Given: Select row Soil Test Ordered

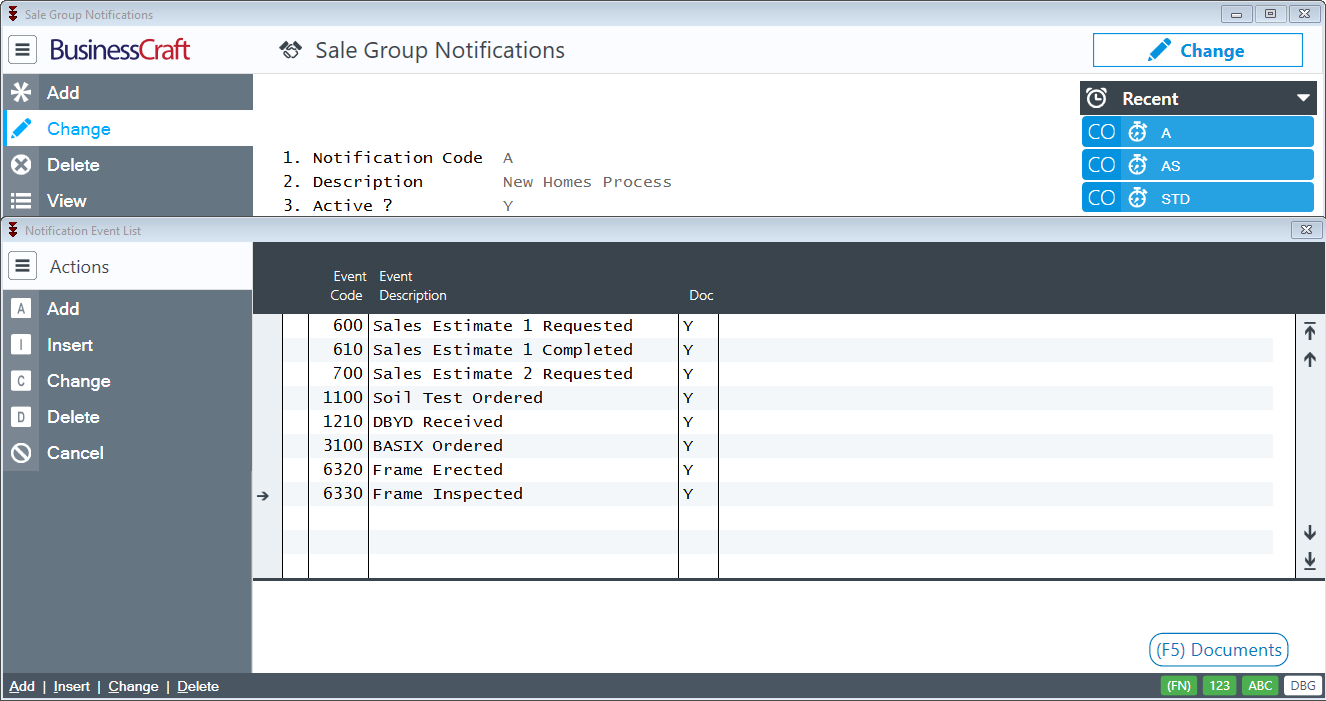Looking at the screenshot, I should point(777,398).
